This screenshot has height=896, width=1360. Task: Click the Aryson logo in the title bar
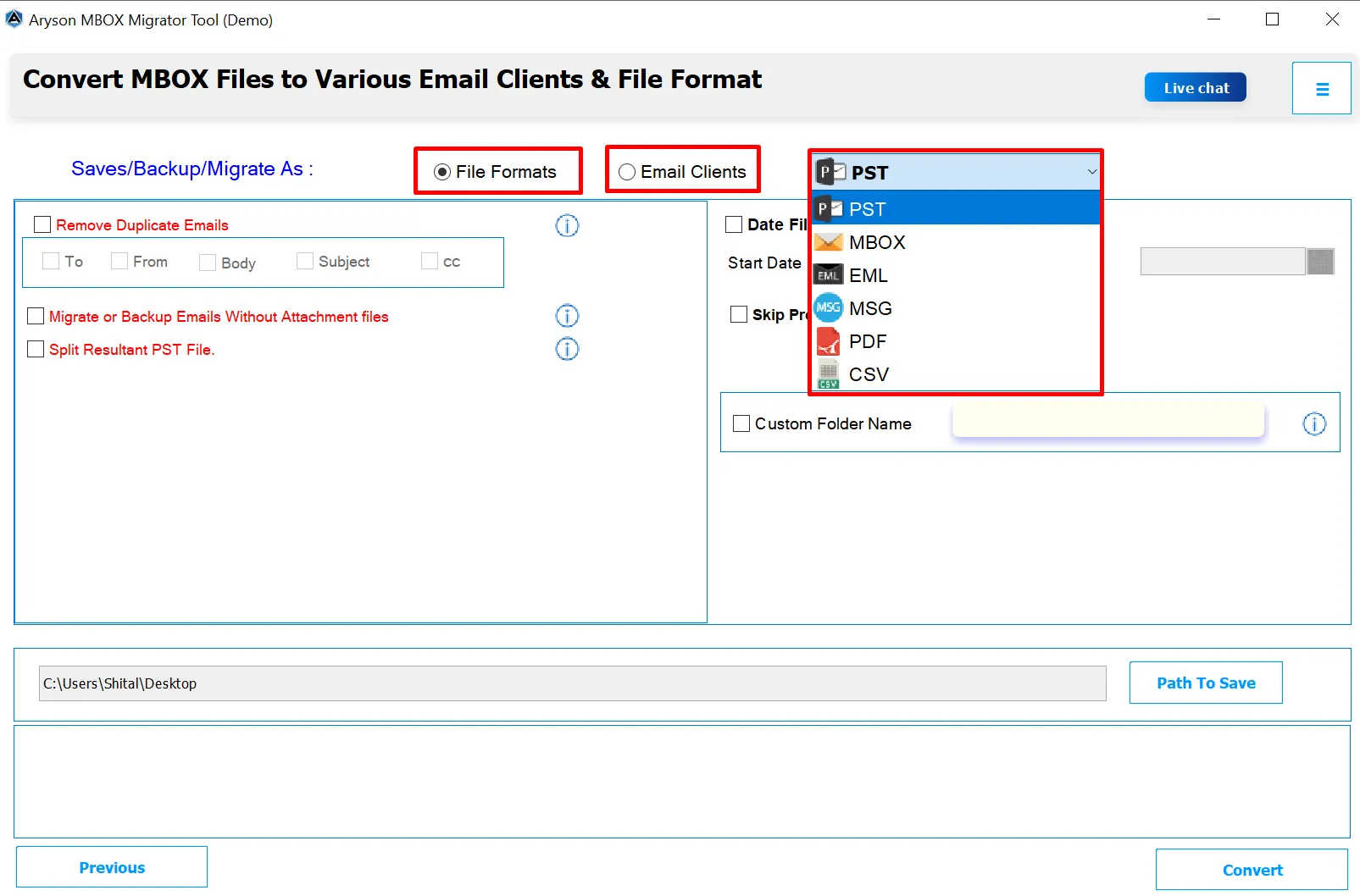pos(14,18)
